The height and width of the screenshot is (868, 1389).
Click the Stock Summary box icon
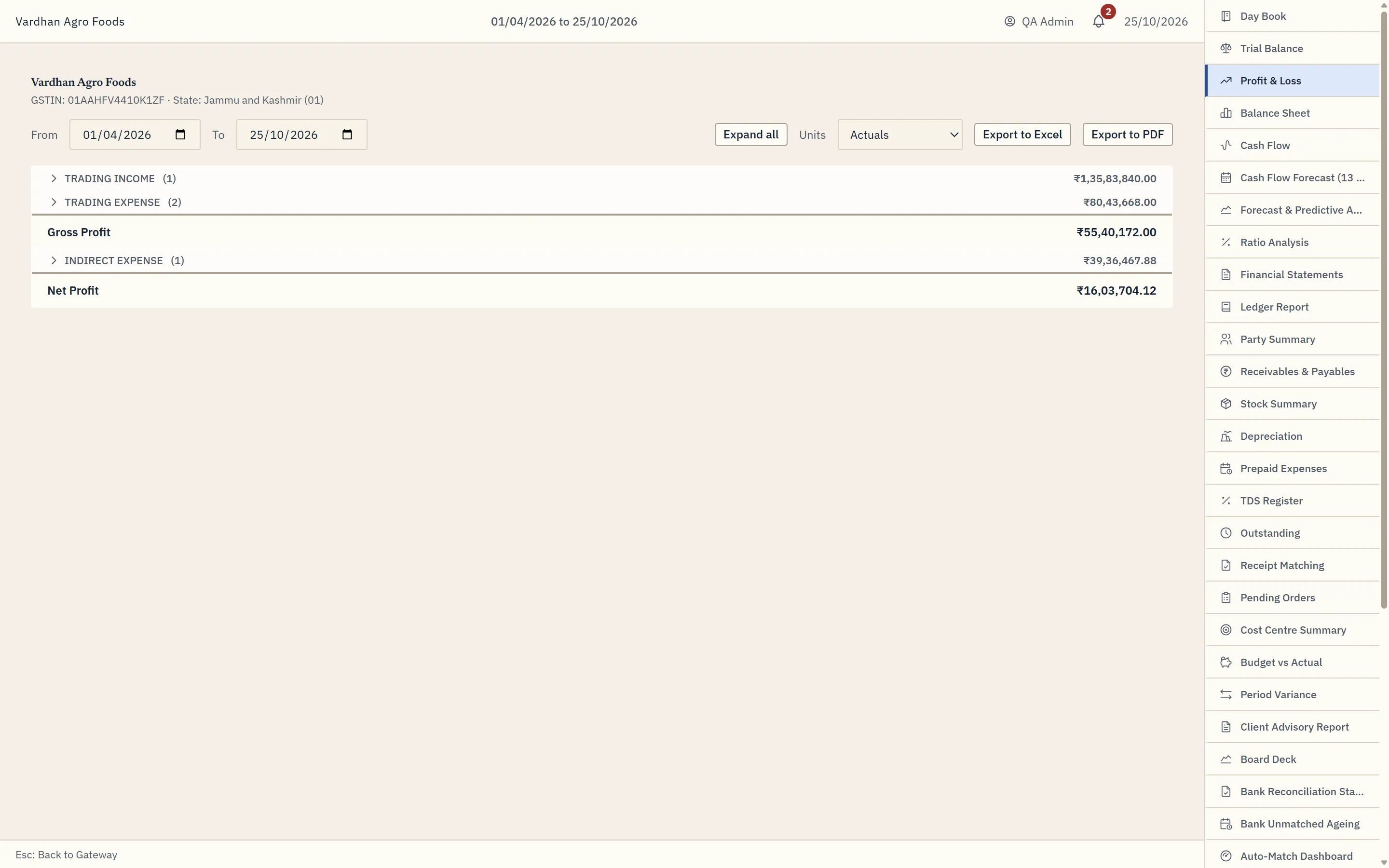(x=1226, y=404)
